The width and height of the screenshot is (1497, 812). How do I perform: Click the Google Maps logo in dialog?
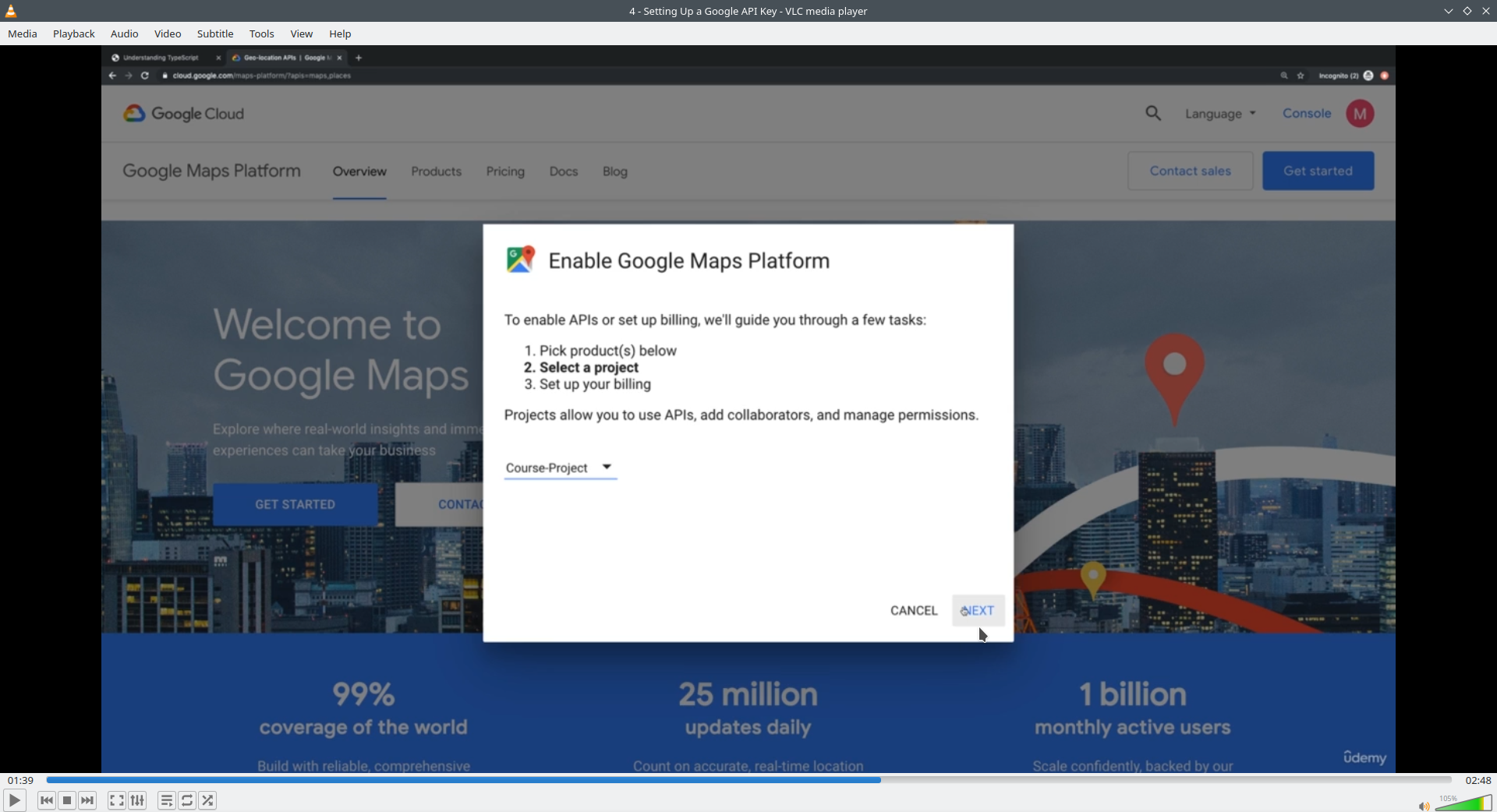pos(520,259)
